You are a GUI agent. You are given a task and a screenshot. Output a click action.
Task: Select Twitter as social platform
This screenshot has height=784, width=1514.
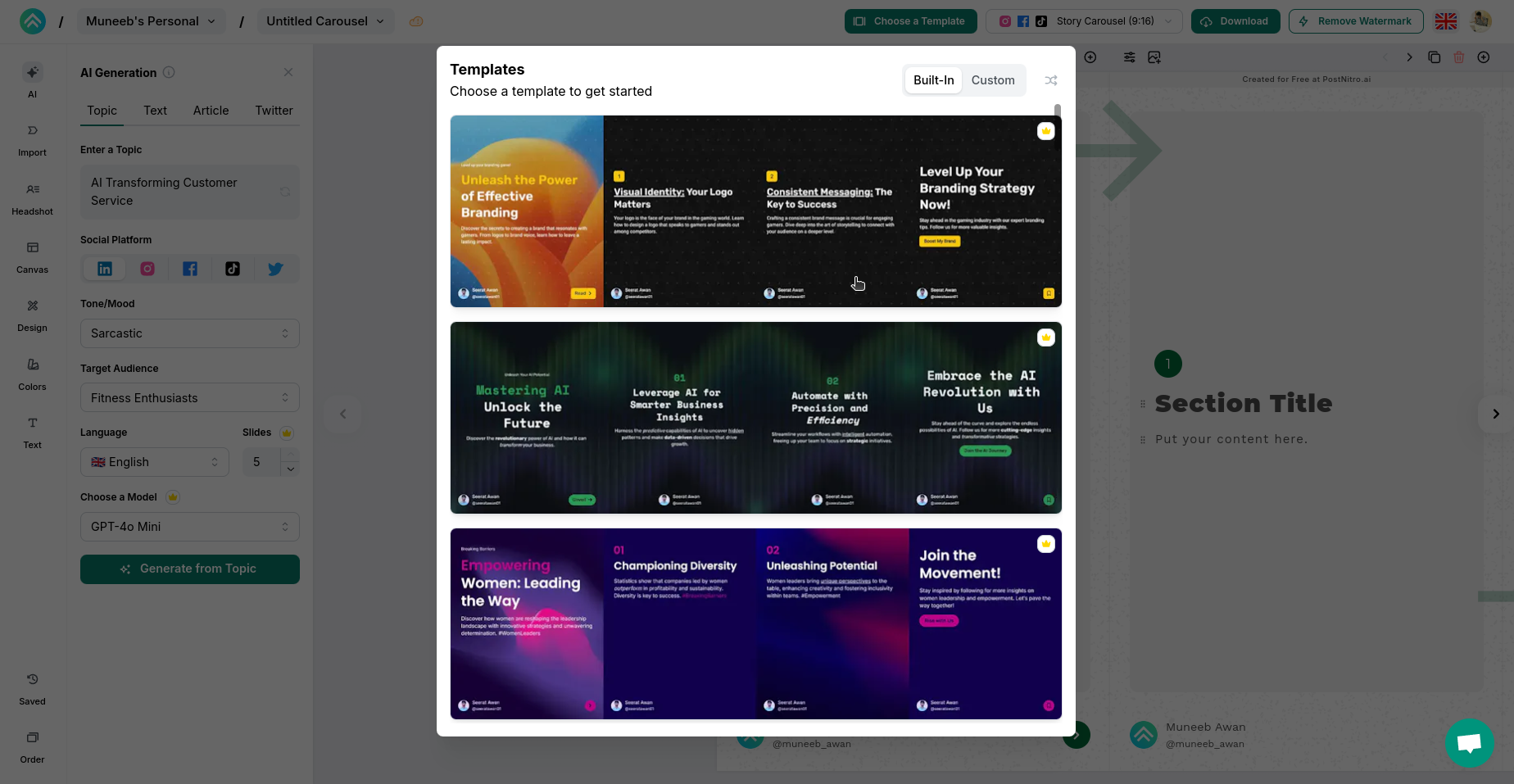click(x=275, y=269)
